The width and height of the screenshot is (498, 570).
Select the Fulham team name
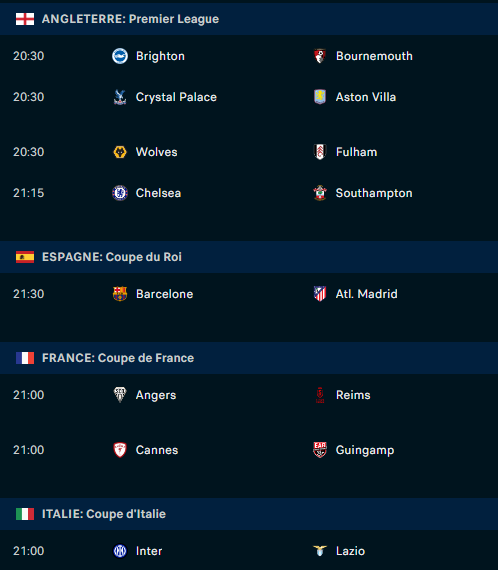pyautogui.click(x=357, y=152)
